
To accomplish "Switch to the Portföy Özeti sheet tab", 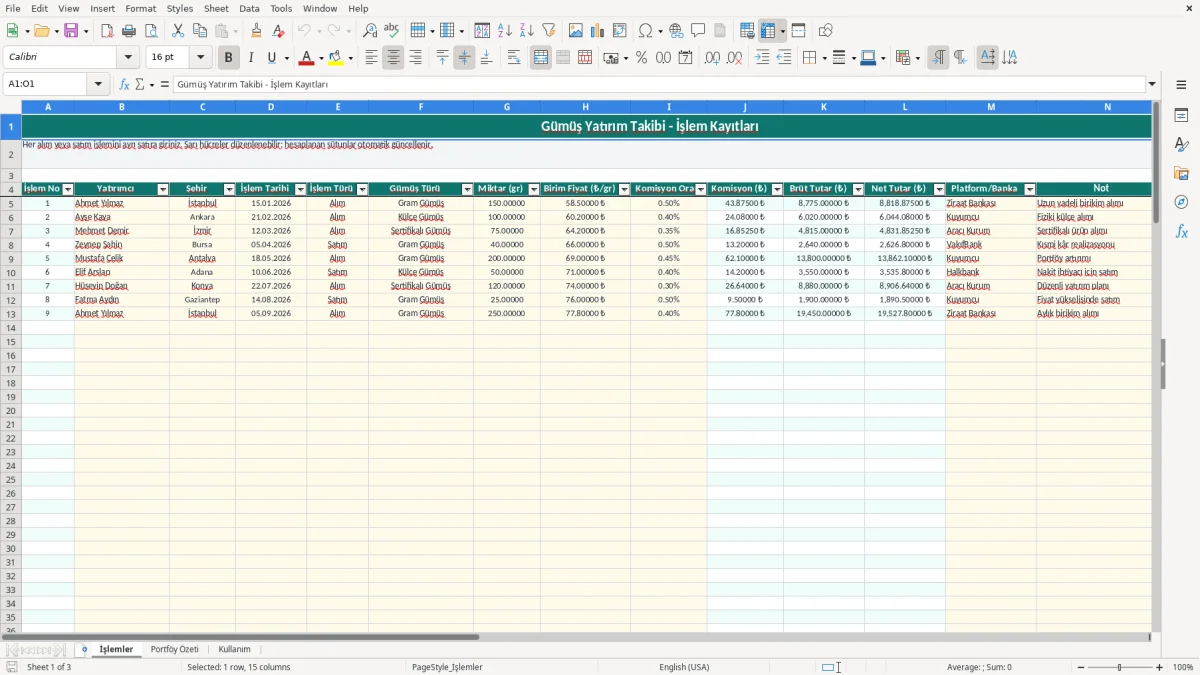I will pos(174,649).
